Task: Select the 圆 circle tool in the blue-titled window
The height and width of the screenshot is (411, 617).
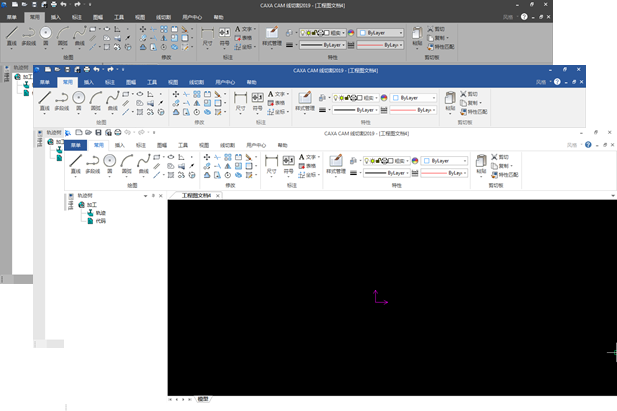Action: (79, 100)
